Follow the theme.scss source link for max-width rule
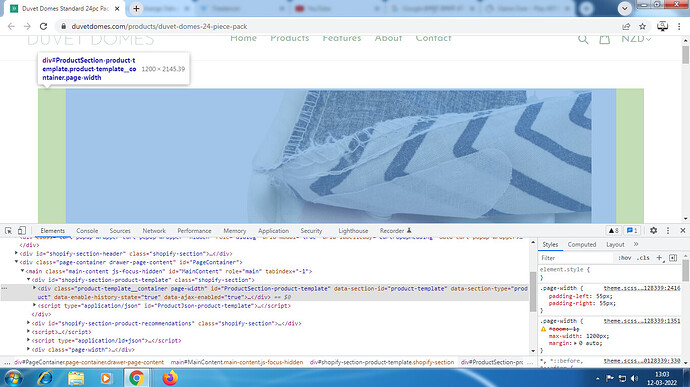The image size is (690, 387). 642,321
